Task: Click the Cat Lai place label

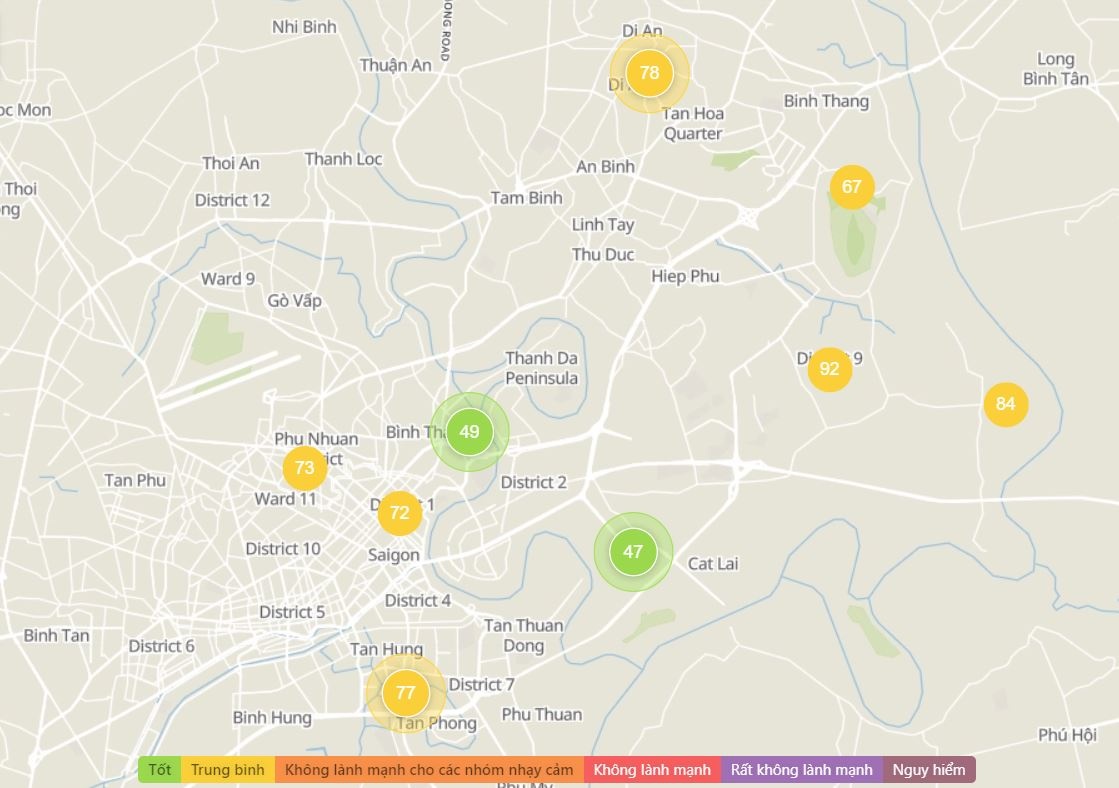Action: [x=713, y=564]
